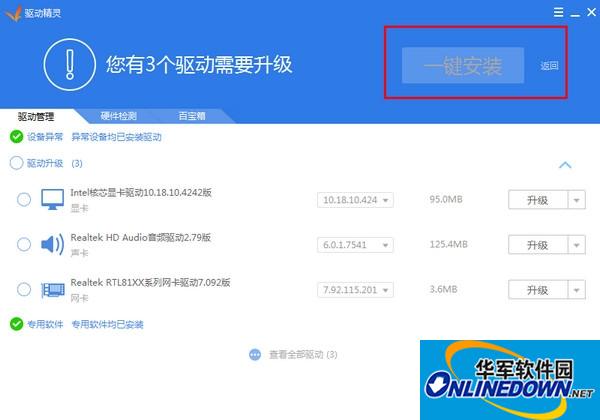Click 声卡 category label under Realtek Audio
This screenshot has width=600, height=420.
[79, 253]
